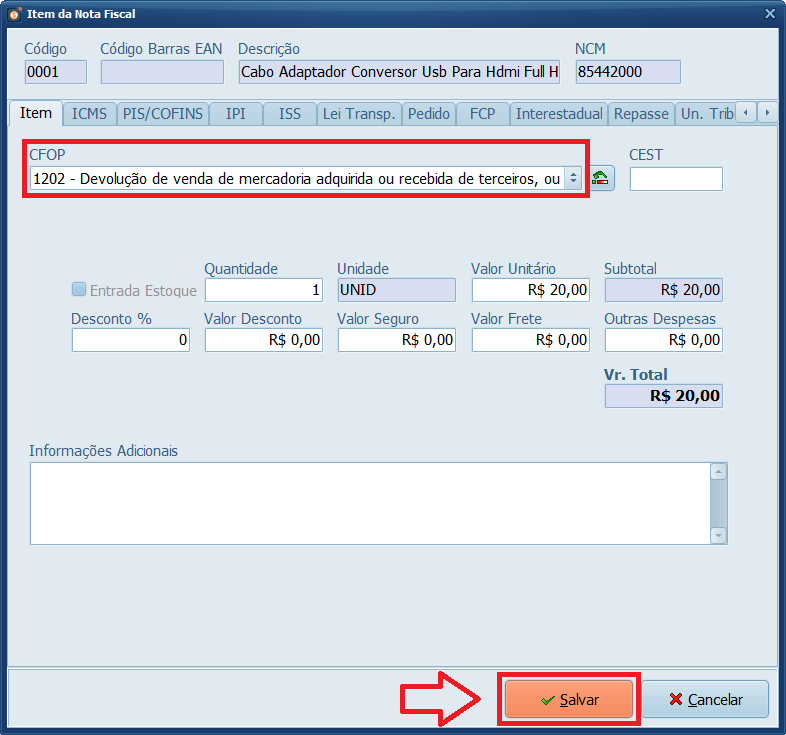Focus the CEST text field
The image size is (786, 735).
point(675,179)
